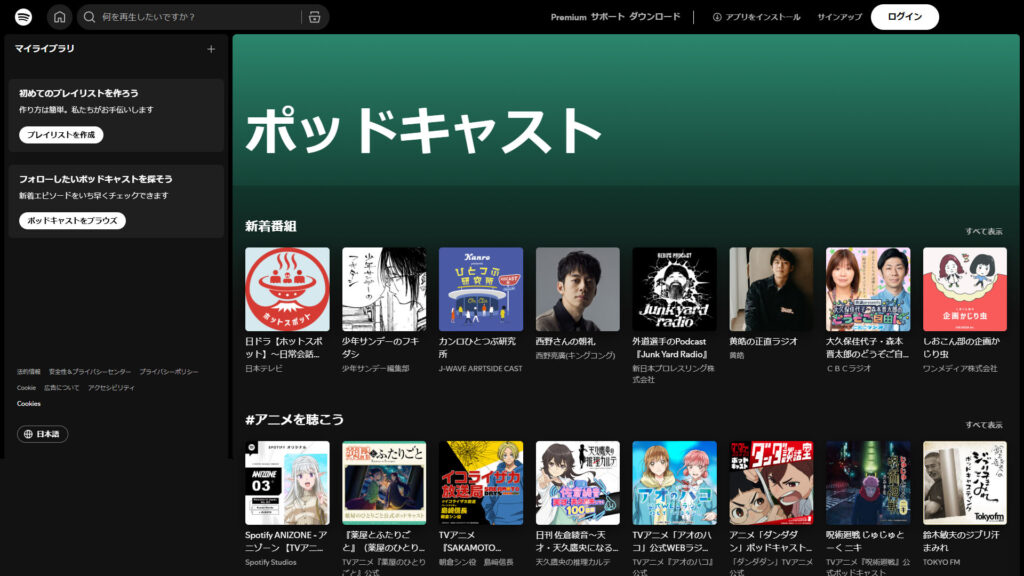Open アオのハコ WEBラジオ cover
Screen dimensions: 1024x576
click(x=675, y=483)
